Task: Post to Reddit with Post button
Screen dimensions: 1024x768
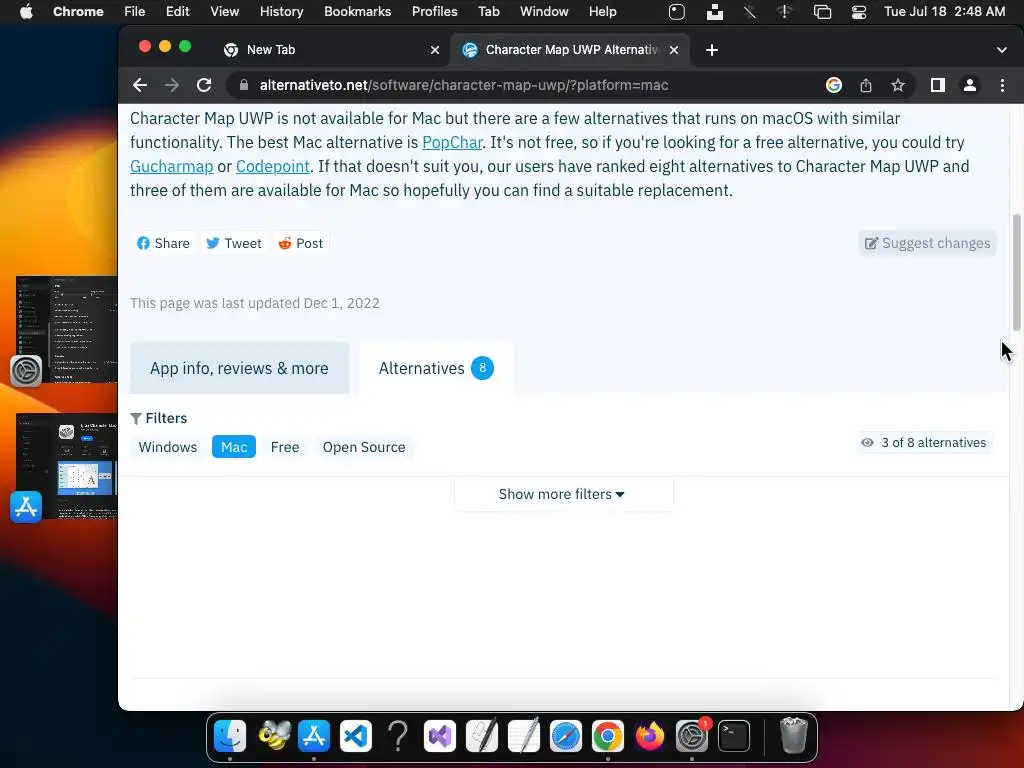Action: pos(300,243)
